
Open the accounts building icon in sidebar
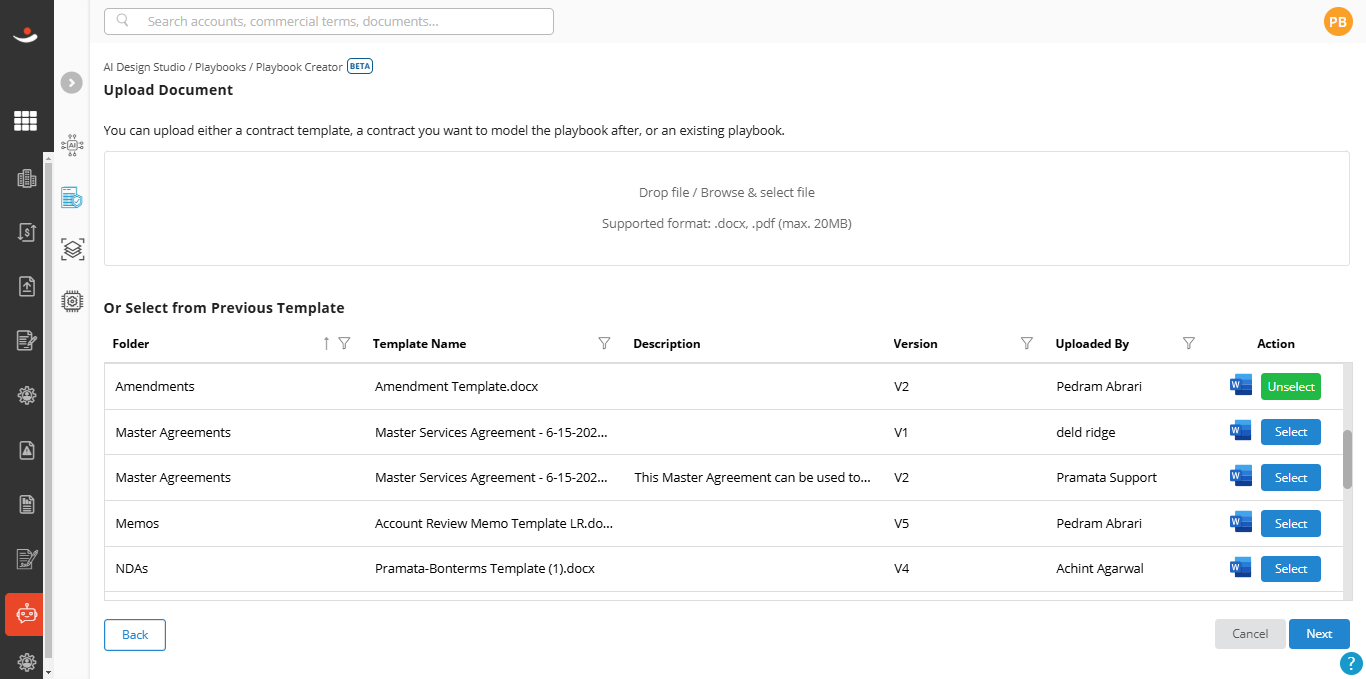tap(26, 178)
